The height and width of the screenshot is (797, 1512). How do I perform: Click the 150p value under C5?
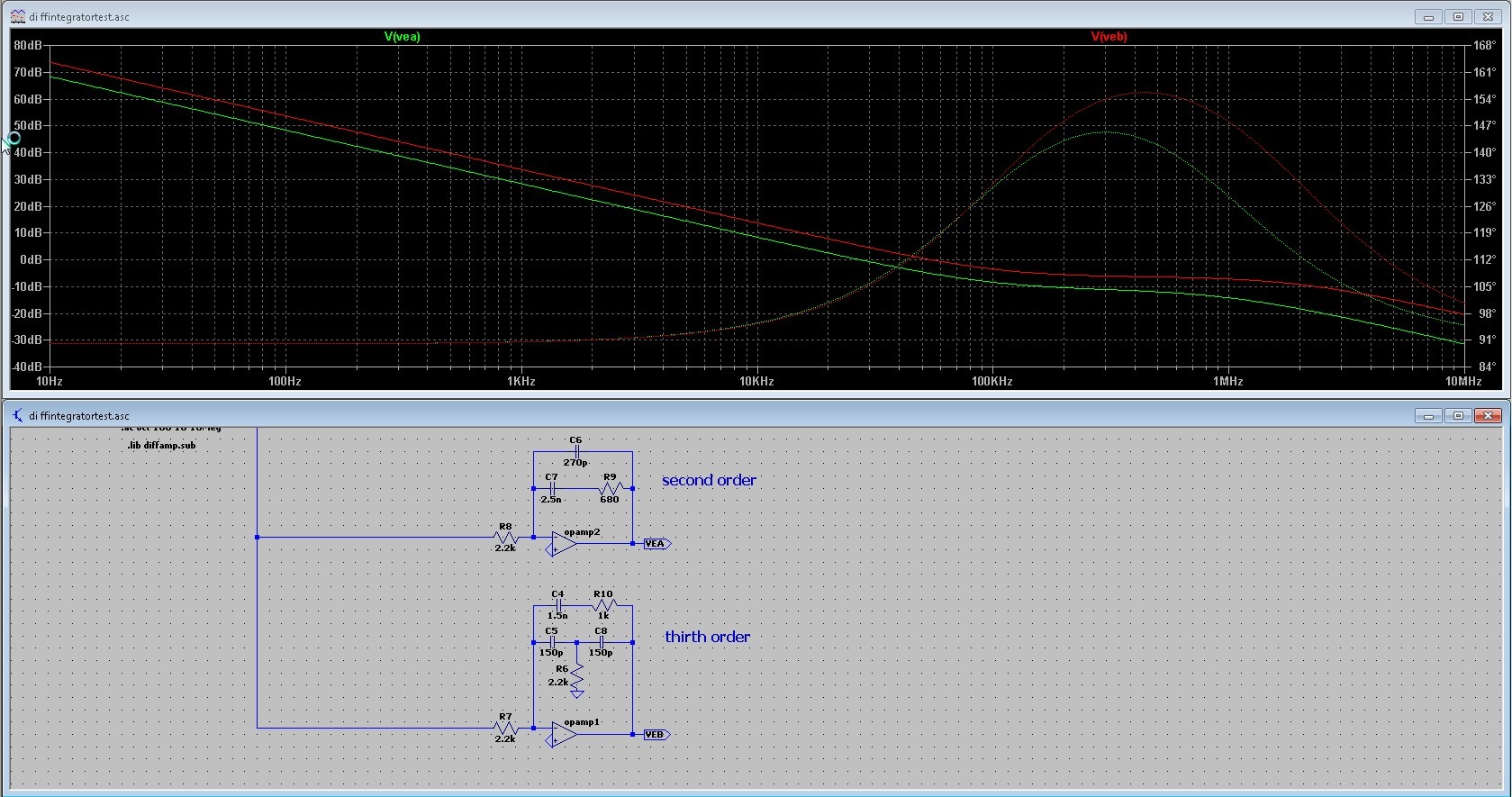pos(551,653)
